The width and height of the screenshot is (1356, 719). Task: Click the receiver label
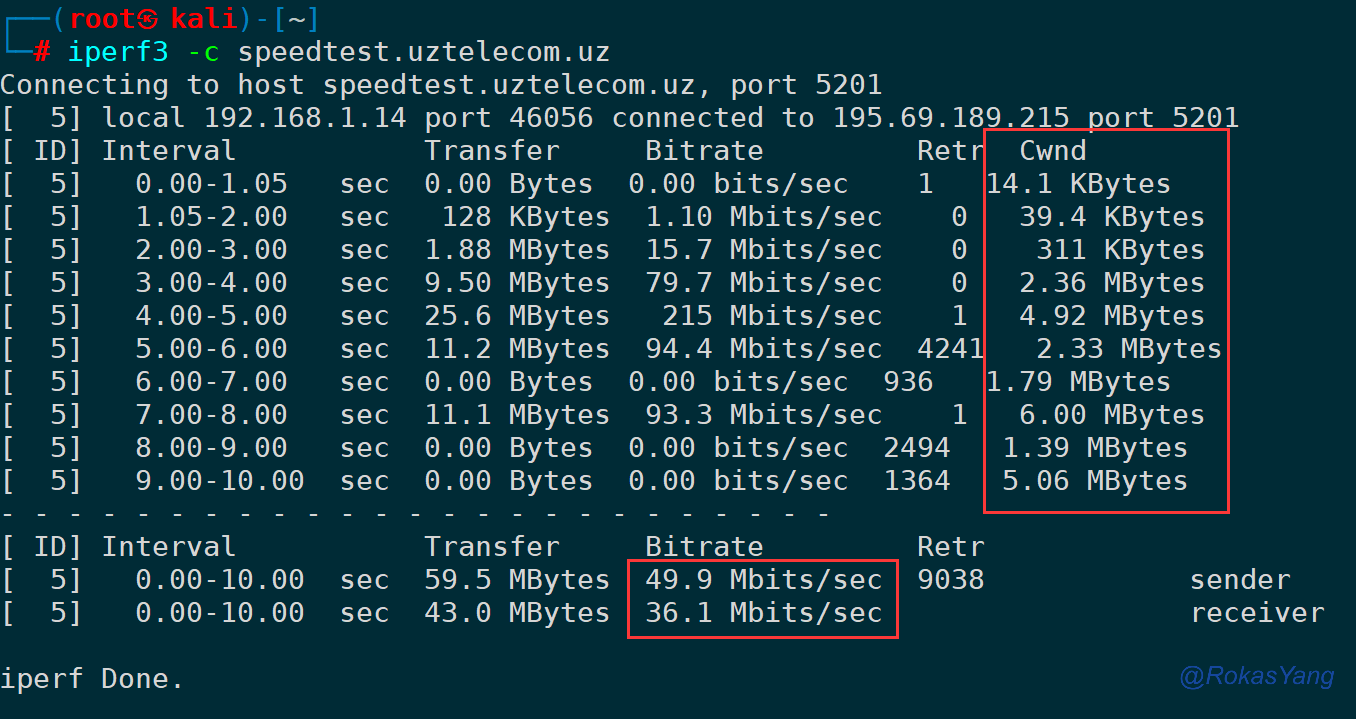tap(1257, 613)
